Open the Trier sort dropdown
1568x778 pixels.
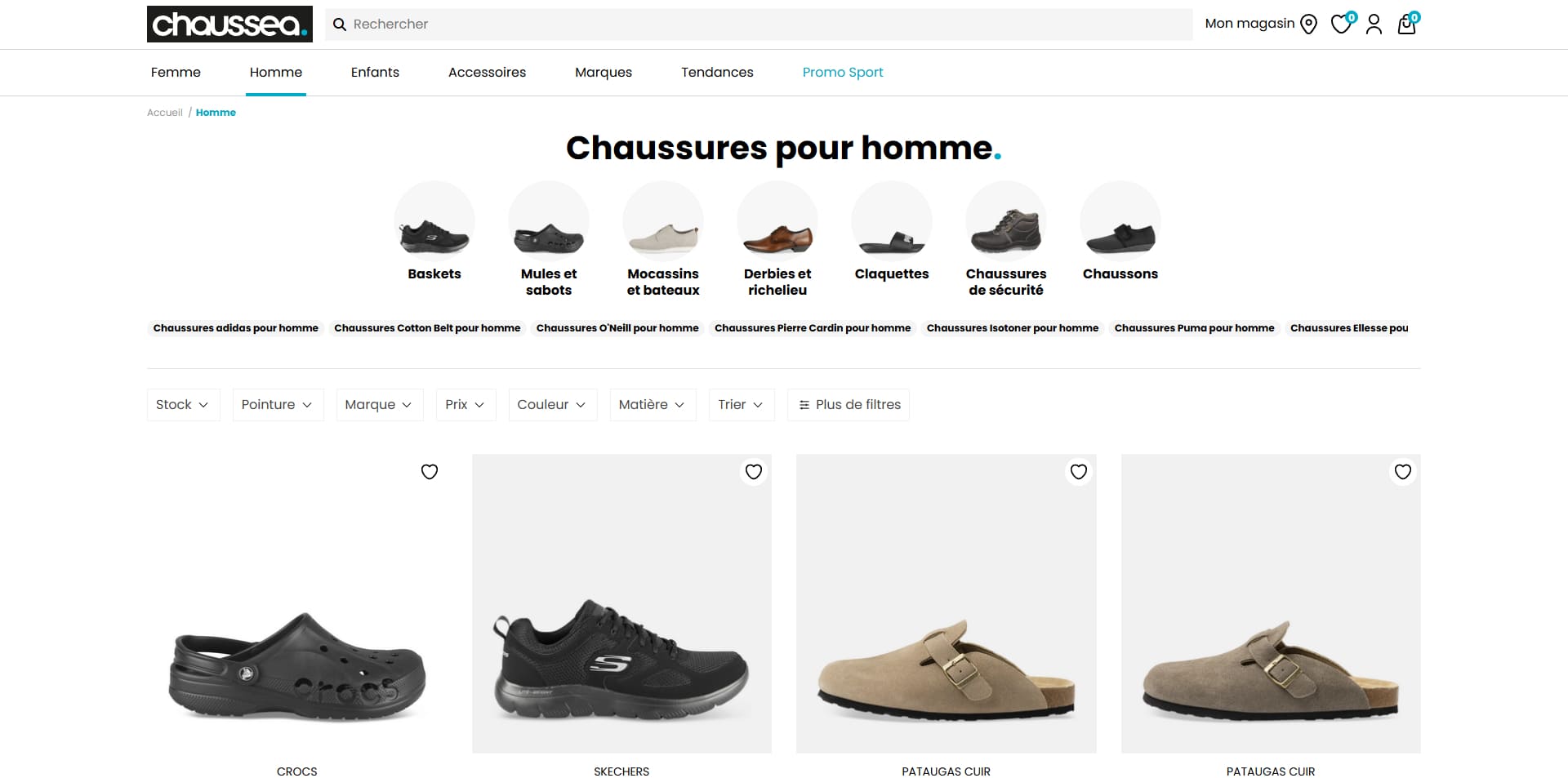tap(742, 405)
